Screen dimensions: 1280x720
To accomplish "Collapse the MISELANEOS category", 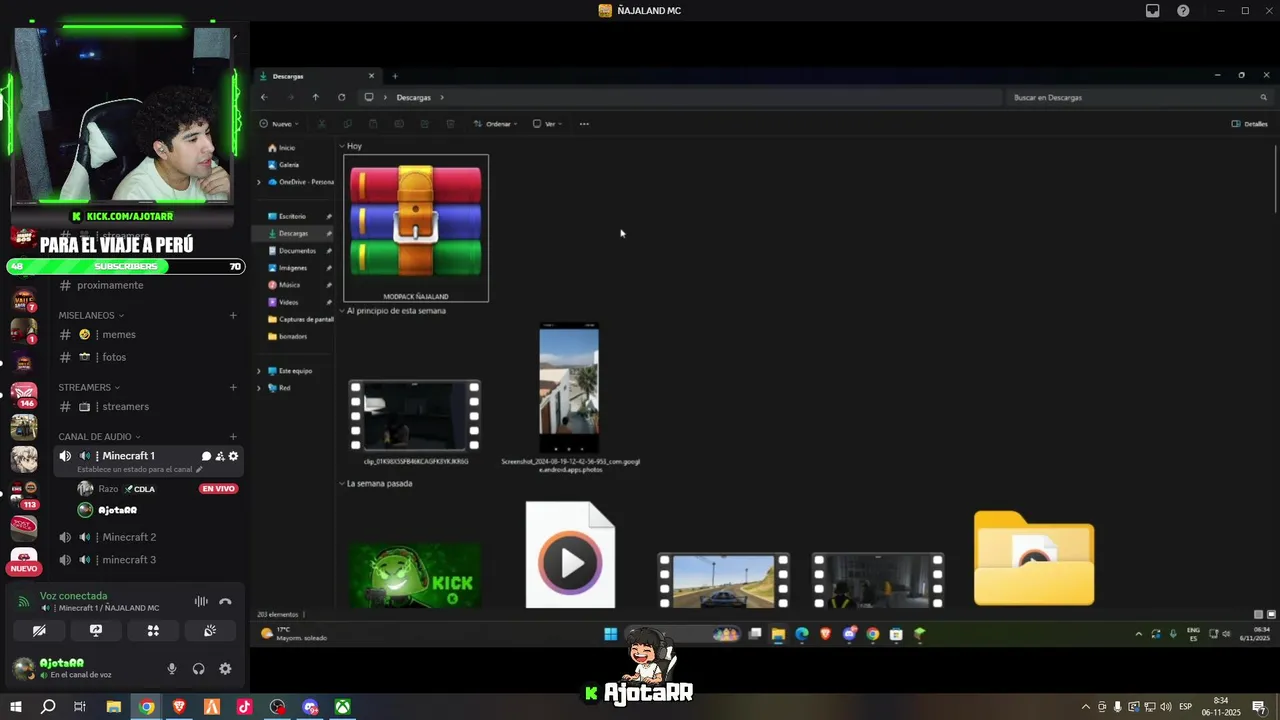I will point(90,315).
